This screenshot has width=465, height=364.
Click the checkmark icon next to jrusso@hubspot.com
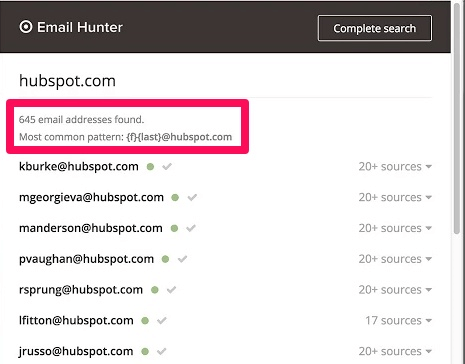pos(162,351)
